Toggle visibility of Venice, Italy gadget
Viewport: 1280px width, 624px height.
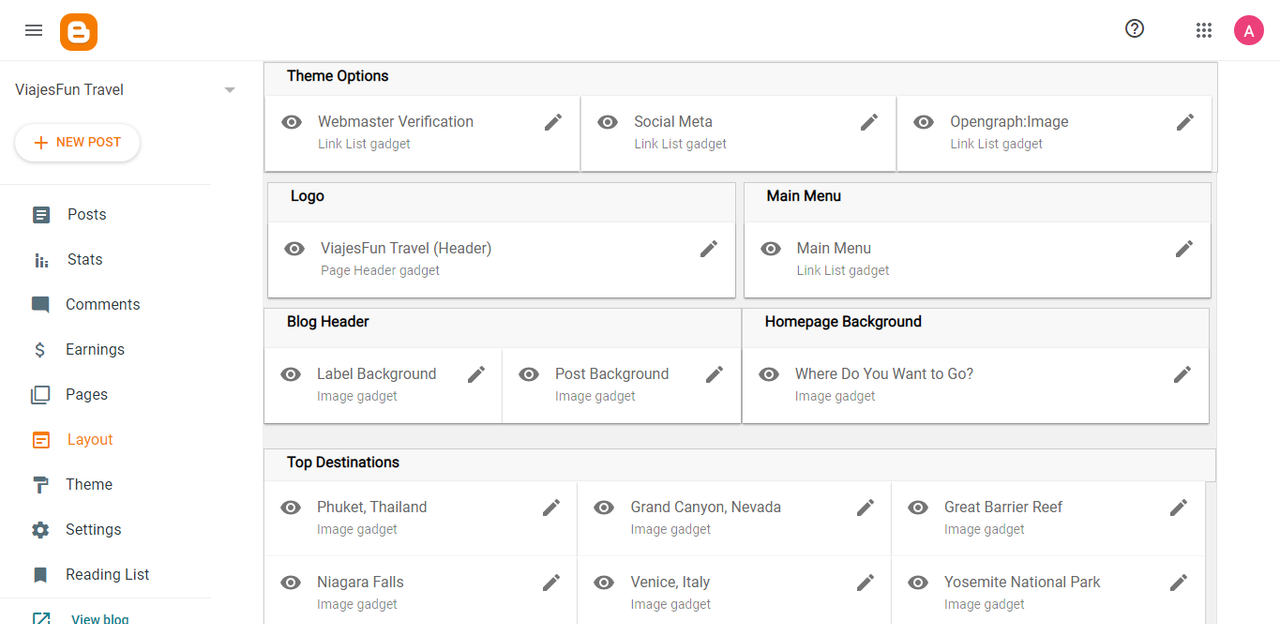click(x=604, y=582)
